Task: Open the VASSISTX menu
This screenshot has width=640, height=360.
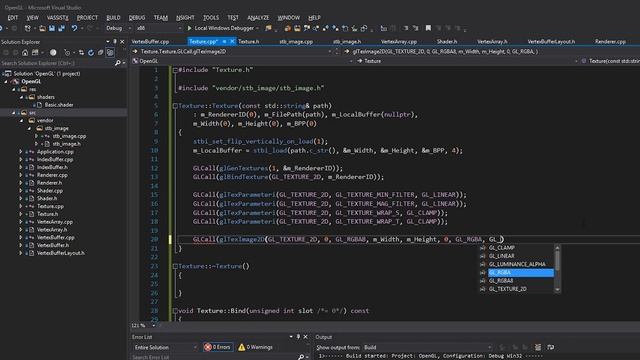Action: pyautogui.click(x=58, y=18)
